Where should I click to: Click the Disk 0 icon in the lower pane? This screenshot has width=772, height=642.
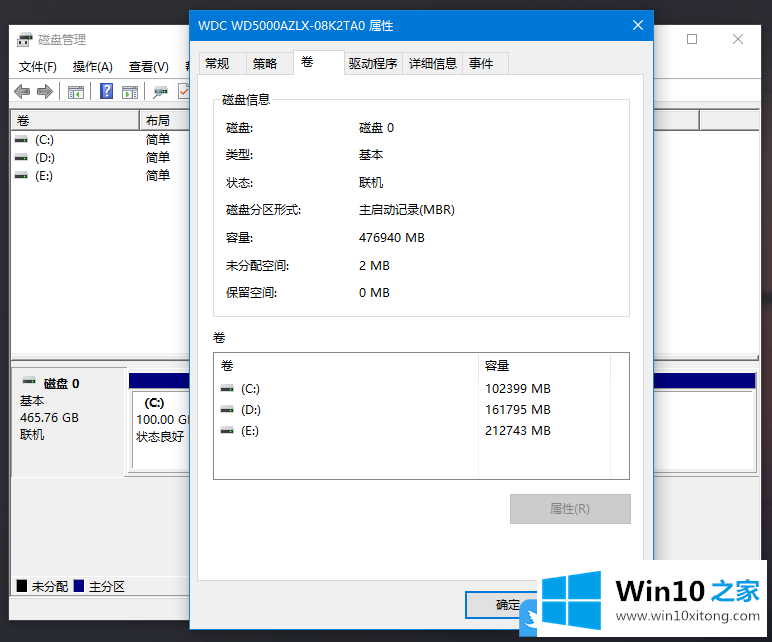tap(29, 381)
